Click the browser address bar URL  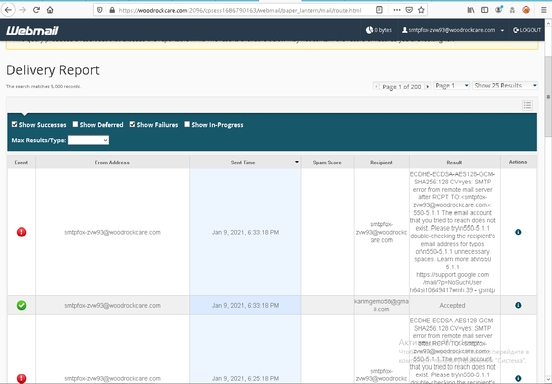pos(240,10)
